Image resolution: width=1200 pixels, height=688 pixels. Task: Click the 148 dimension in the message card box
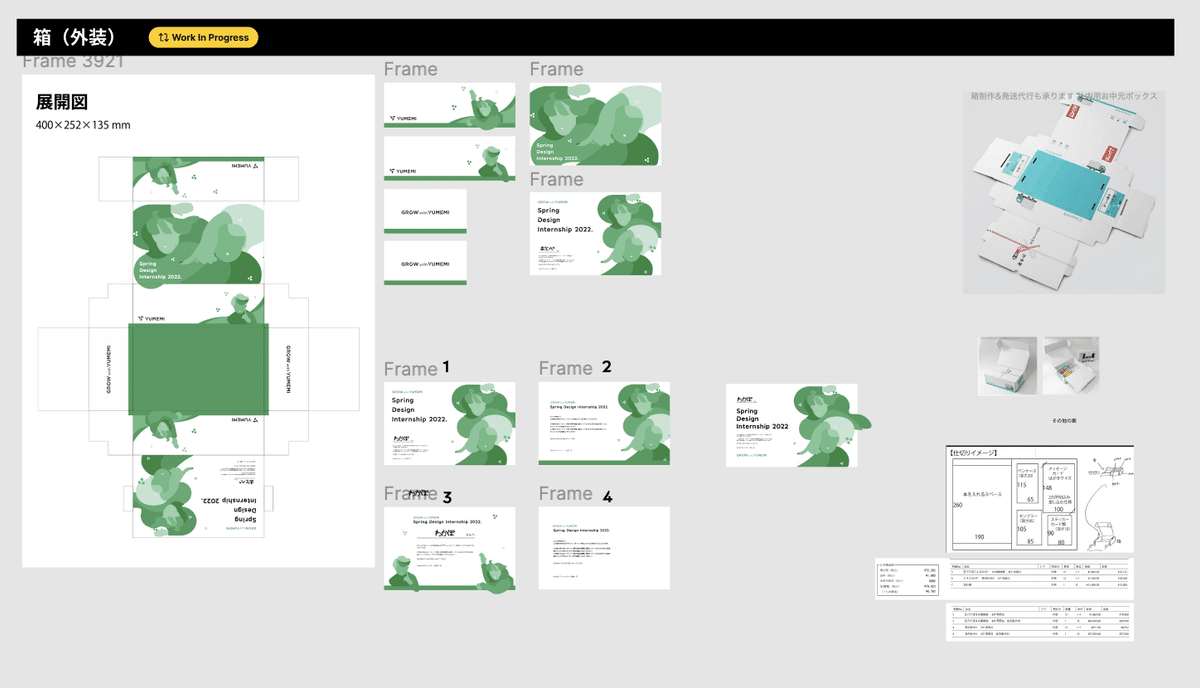point(1047,487)
